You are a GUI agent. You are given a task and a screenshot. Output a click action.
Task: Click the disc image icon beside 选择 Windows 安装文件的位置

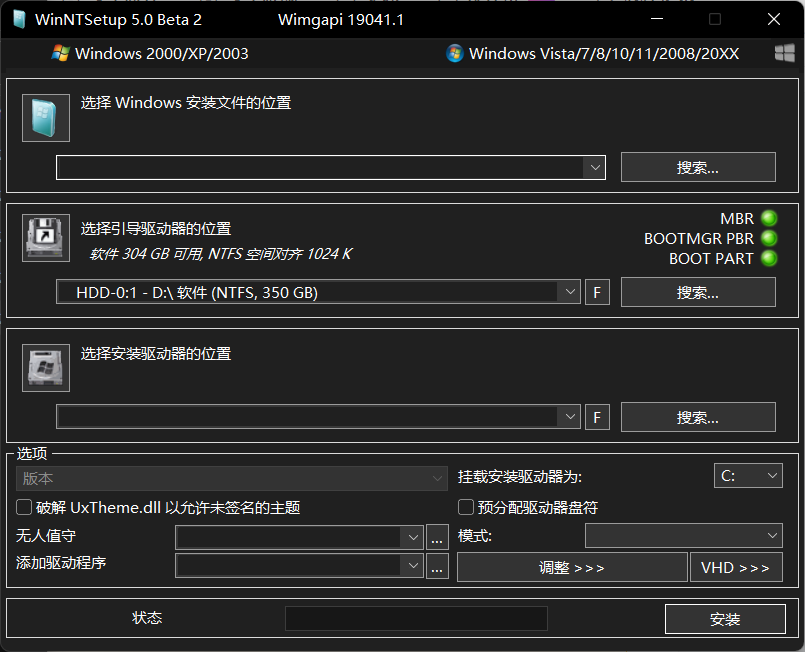(45, 117)
